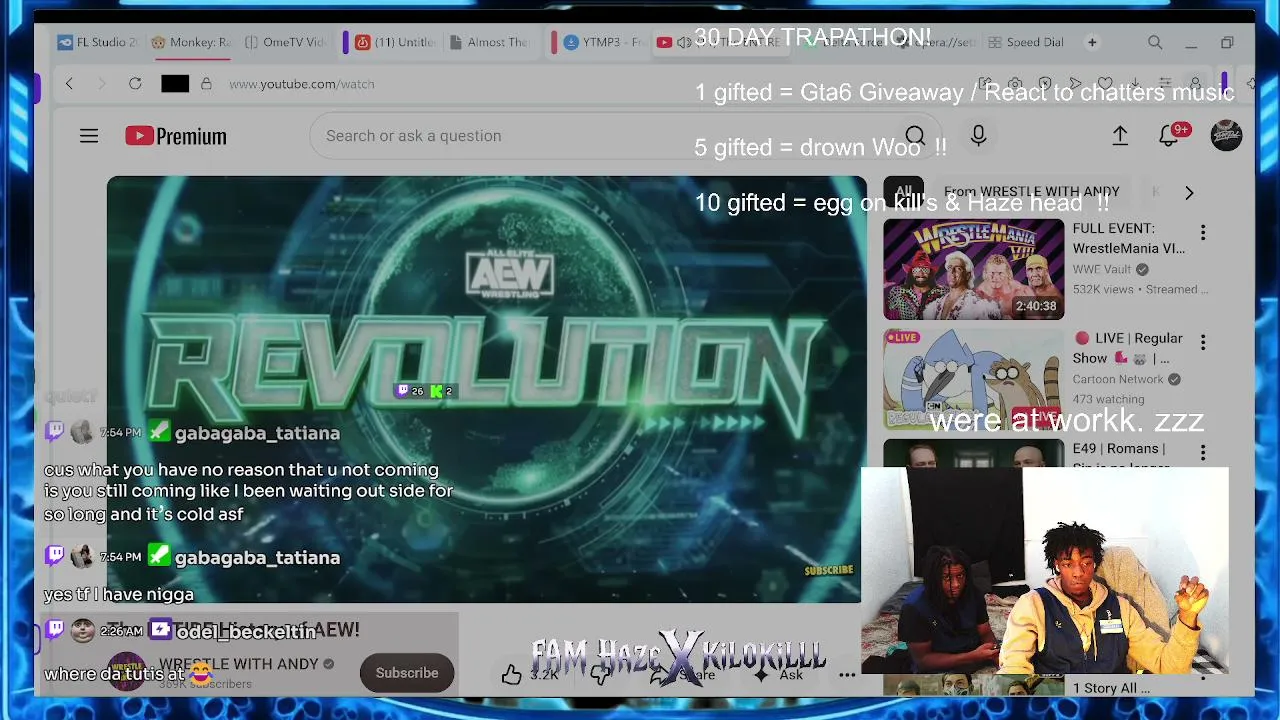Image resolution: width=1280 pixels, height=720 pixels.
Task: Reload the YouTube page
Action: (x=135, y=84)
